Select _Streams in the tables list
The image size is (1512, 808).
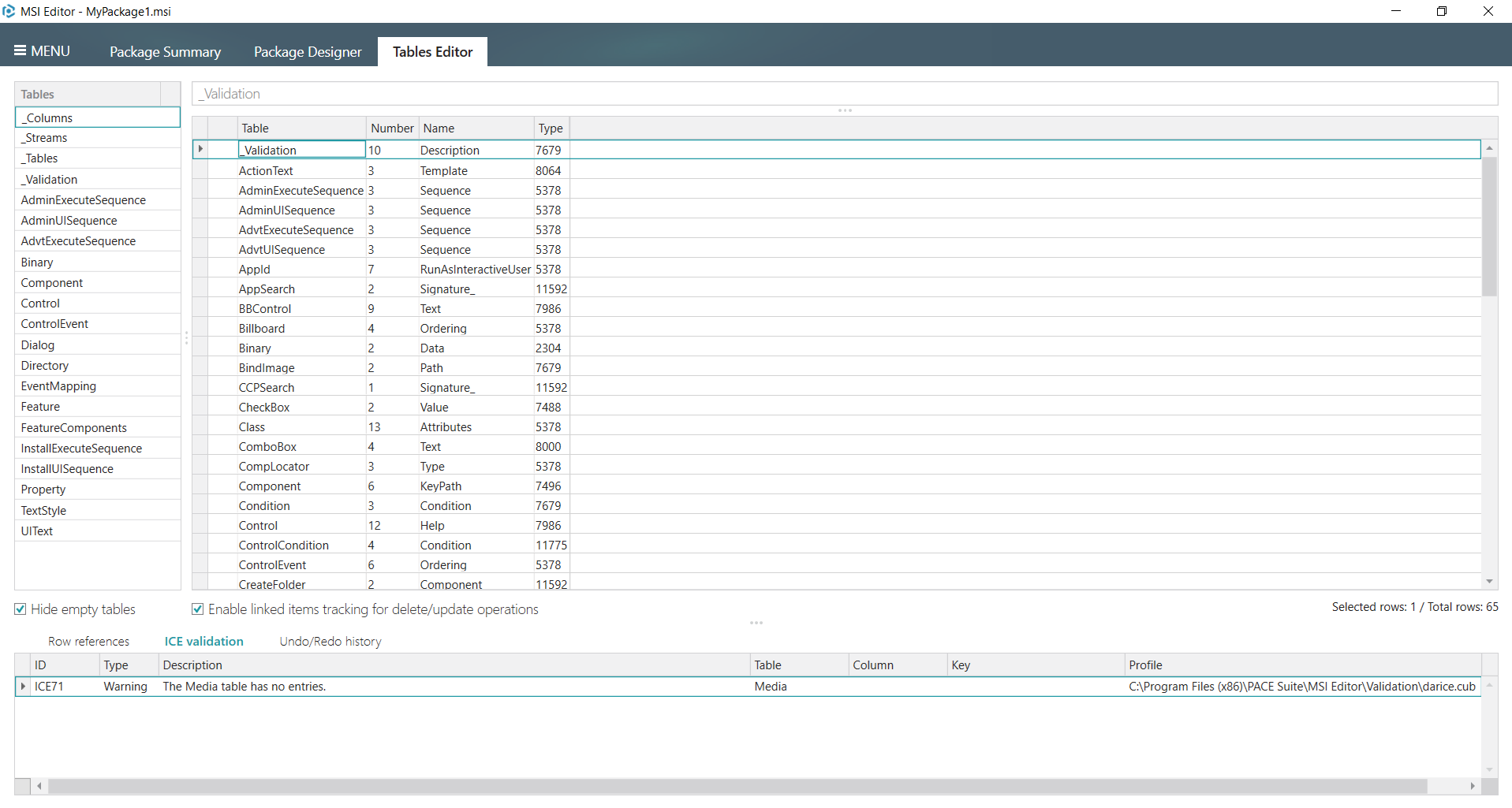tap(98, 138)
